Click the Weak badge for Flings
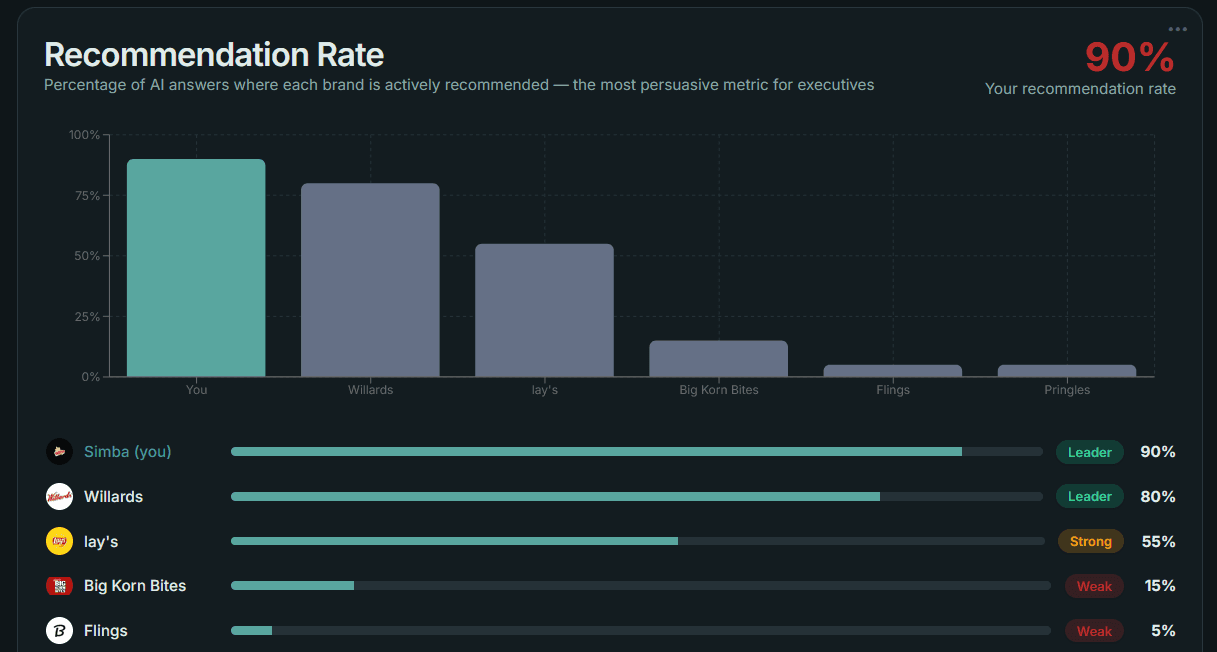This screenshot has width=1217, height=652. (1094, 631)
